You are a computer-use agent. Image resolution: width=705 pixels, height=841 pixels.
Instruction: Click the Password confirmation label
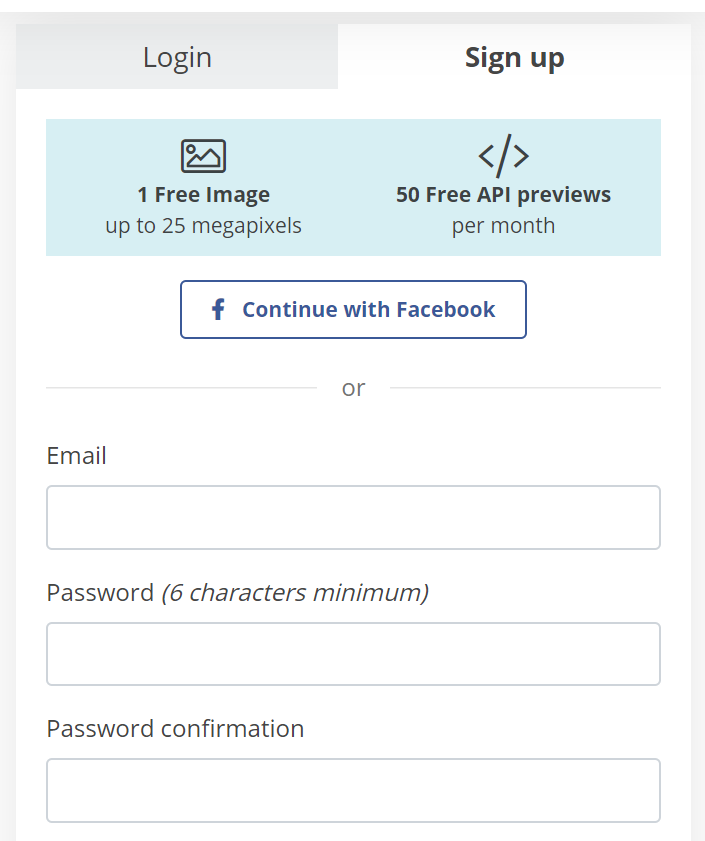point(175,729)
